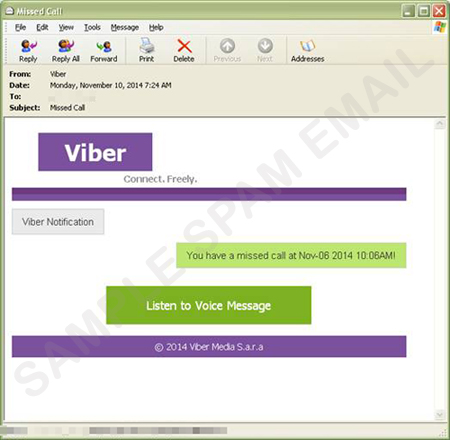
Task: Open the Tools menu
Action: click(x=92, y=27)
